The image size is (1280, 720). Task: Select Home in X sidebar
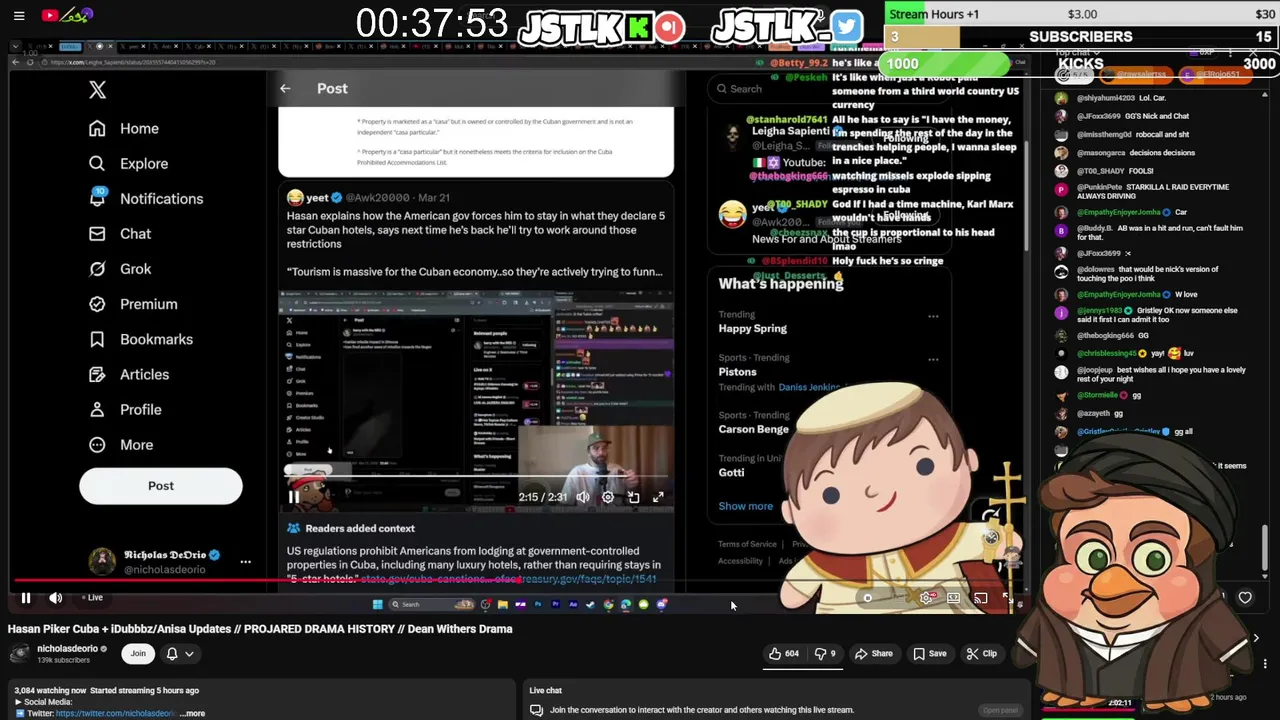click(x=124, y=129)
